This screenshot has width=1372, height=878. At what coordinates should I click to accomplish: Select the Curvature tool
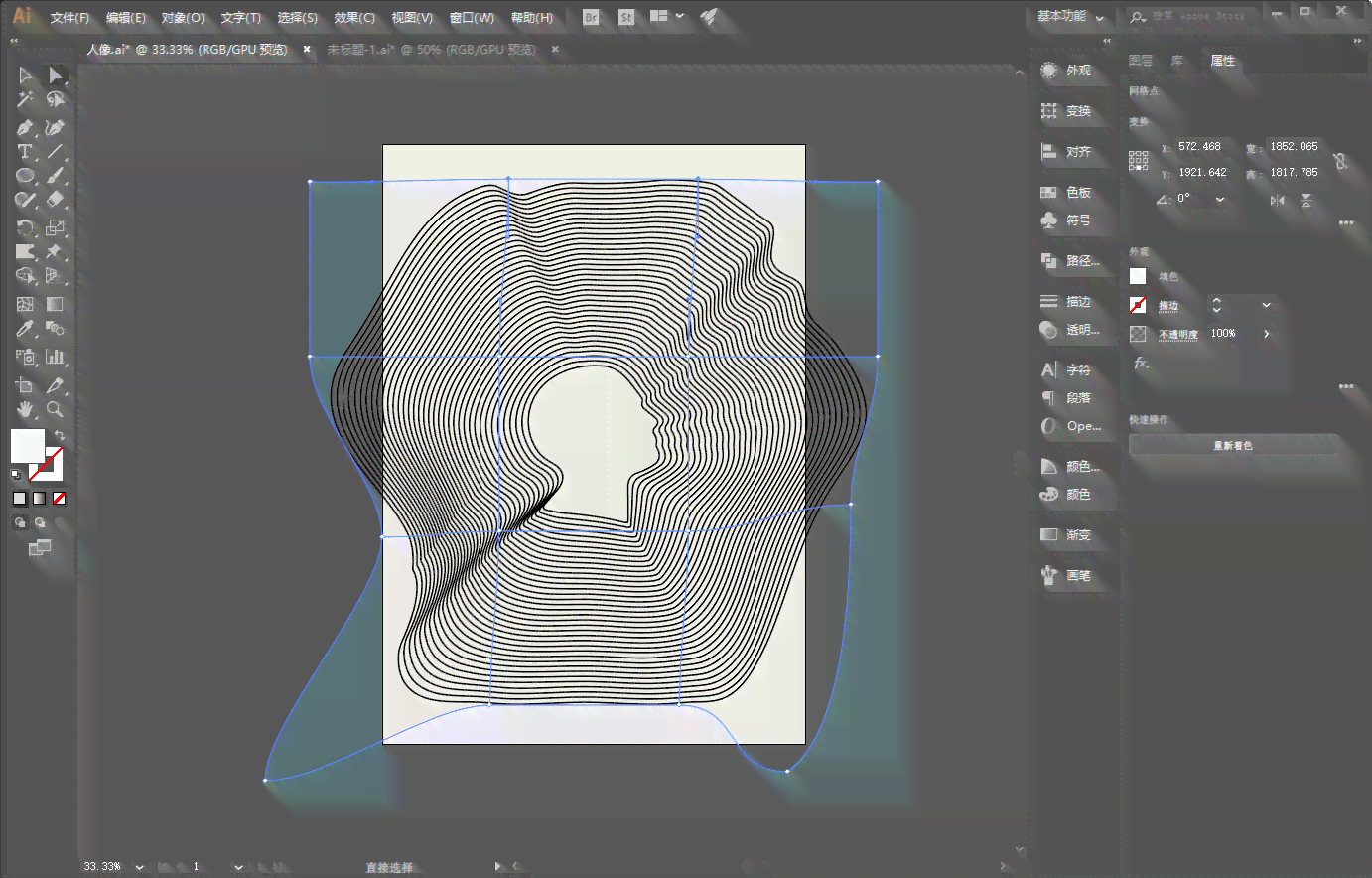point(55,128)
